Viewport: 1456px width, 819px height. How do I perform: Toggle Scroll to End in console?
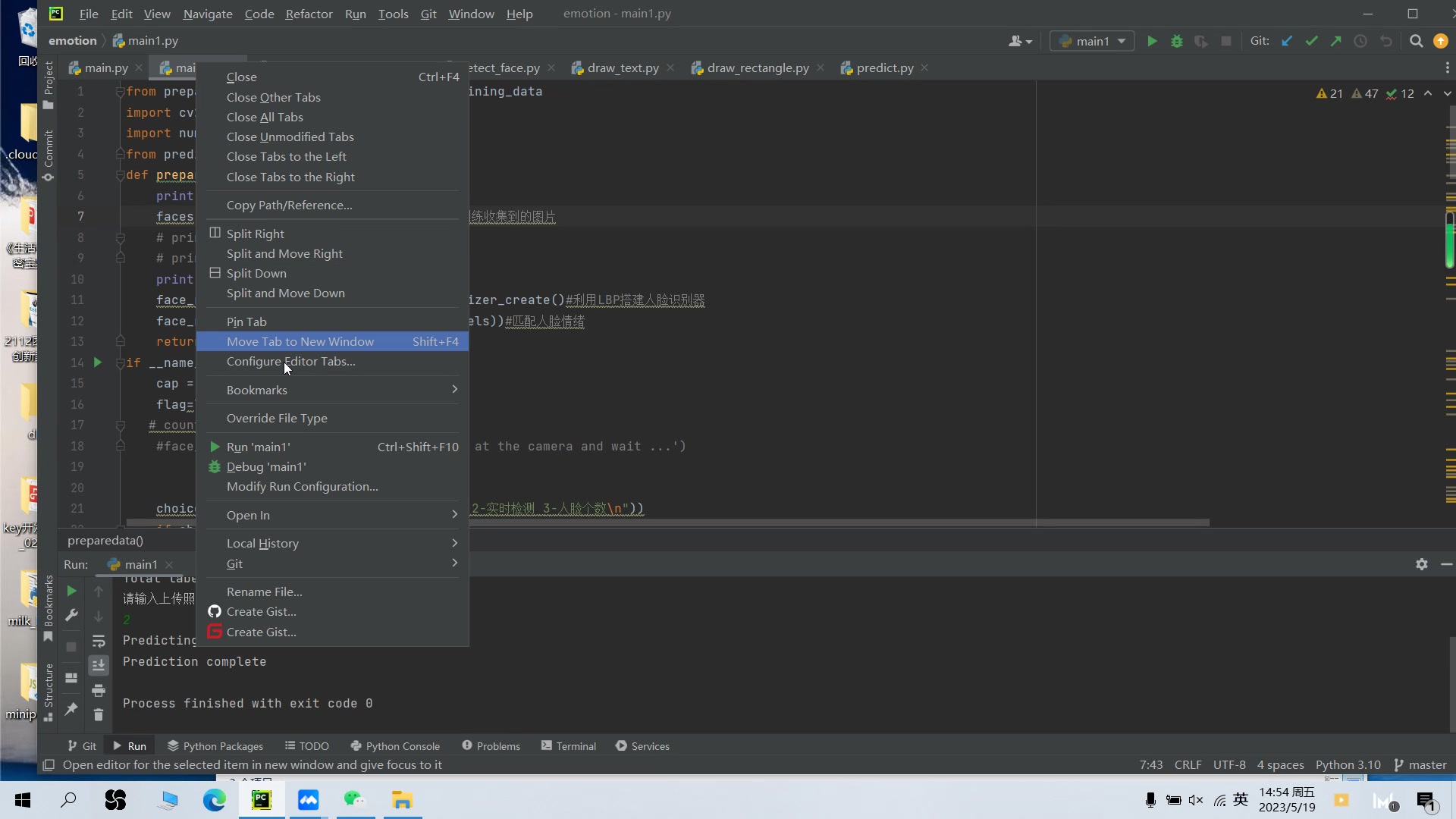[99, 665]
